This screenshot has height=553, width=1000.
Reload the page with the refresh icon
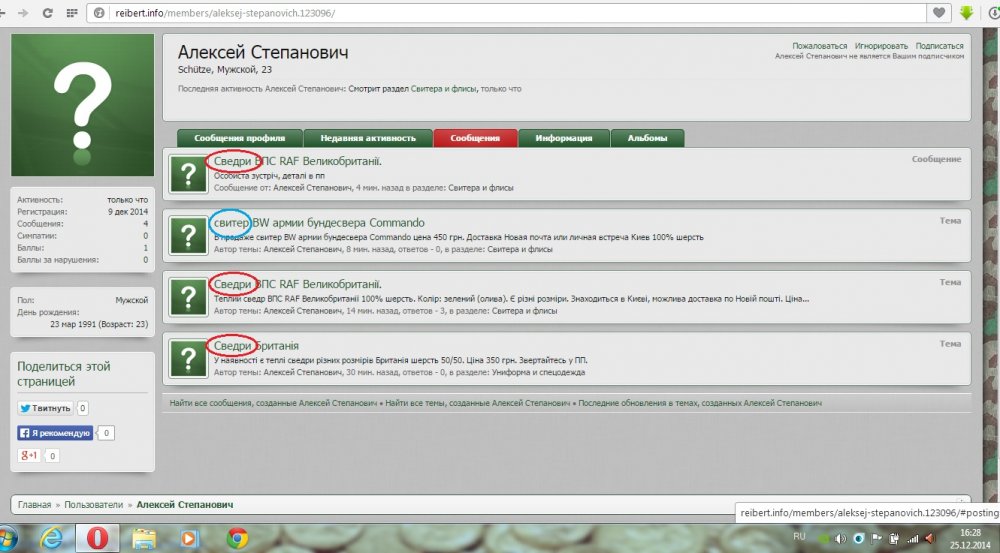[47, 13]
